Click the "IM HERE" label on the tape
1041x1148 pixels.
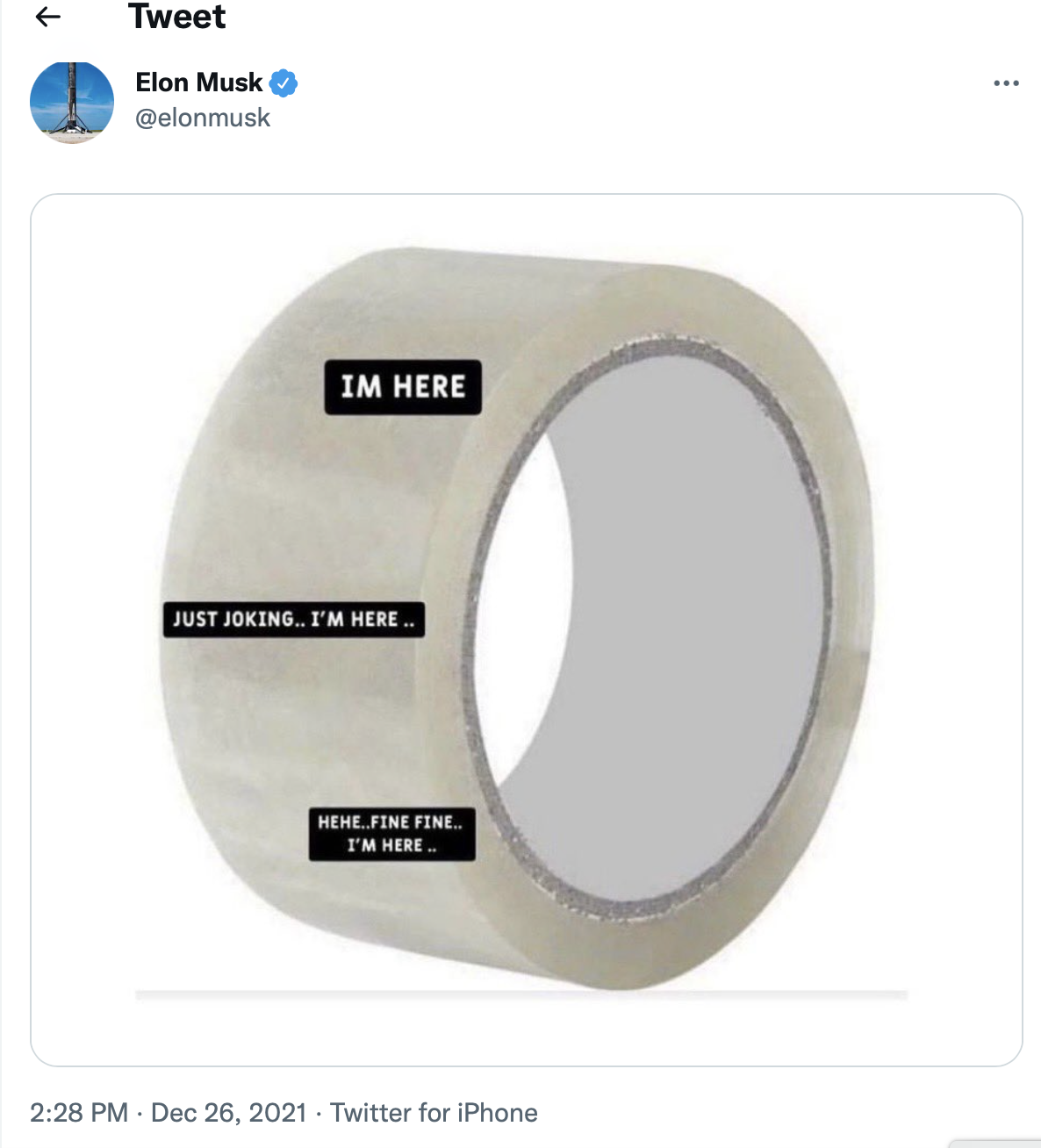pos(403,387)
